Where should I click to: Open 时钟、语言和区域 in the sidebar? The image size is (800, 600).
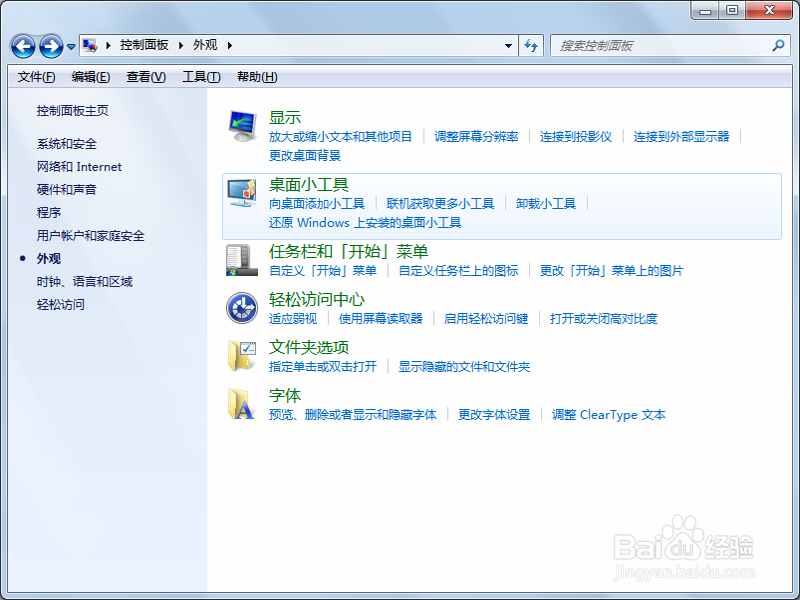[85, 282]
